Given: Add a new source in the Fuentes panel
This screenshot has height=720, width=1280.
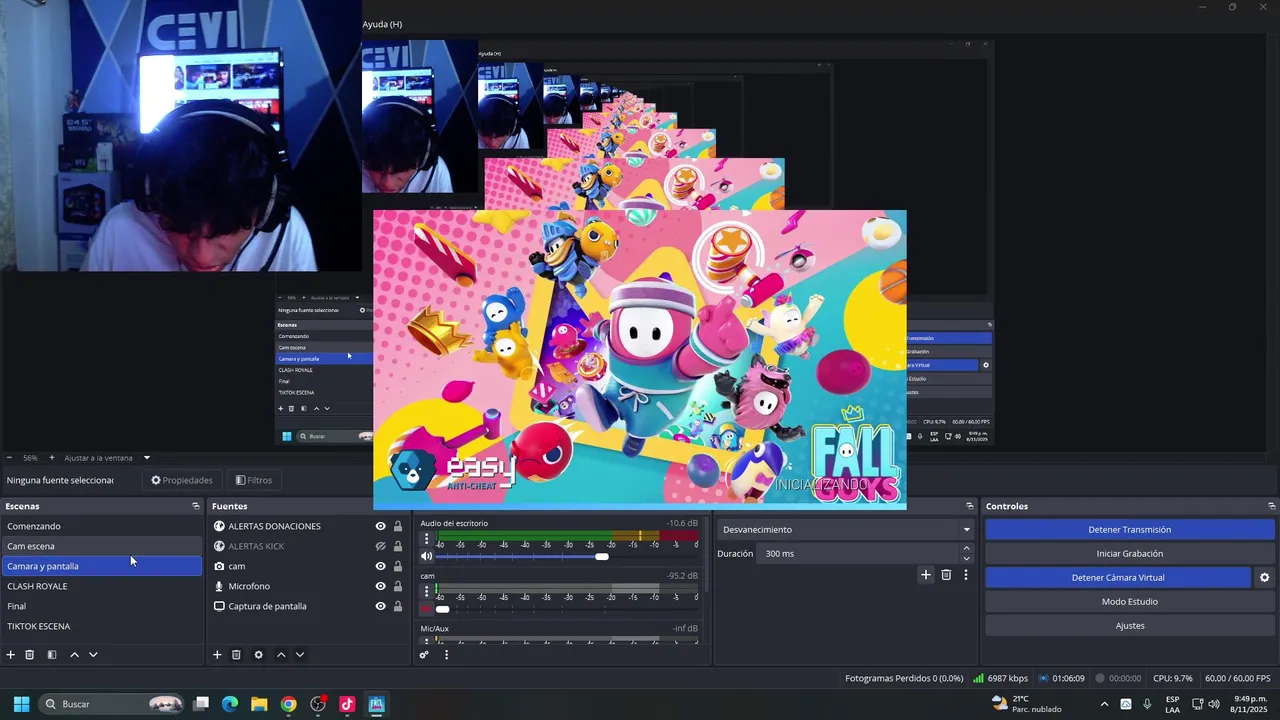Looking at the screenshot, I should click(217, 655).
